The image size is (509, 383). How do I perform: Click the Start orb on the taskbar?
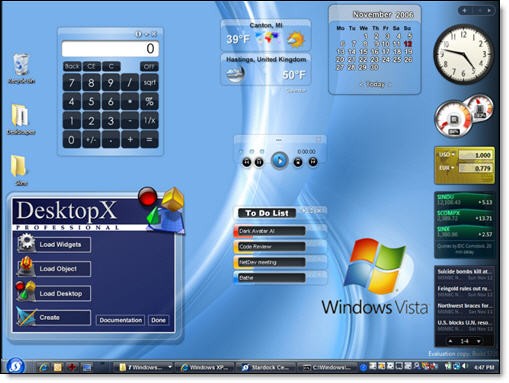15,366
